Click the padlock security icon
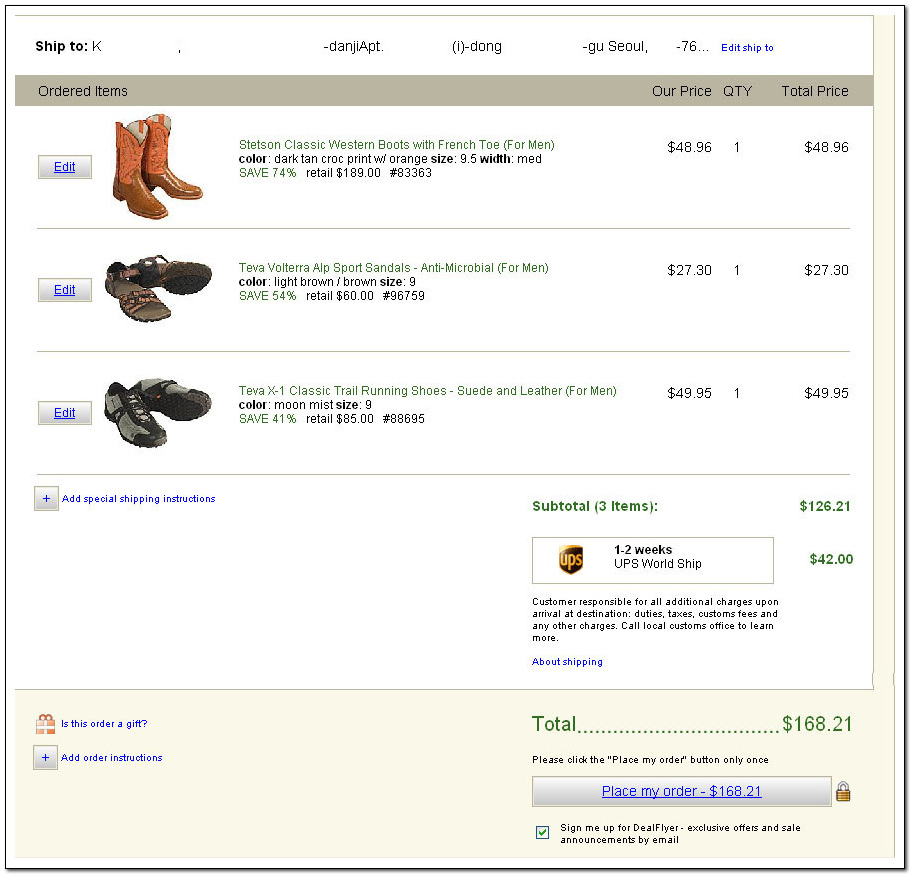The width and height of the screenshot is (910, 874). (843, 792)
